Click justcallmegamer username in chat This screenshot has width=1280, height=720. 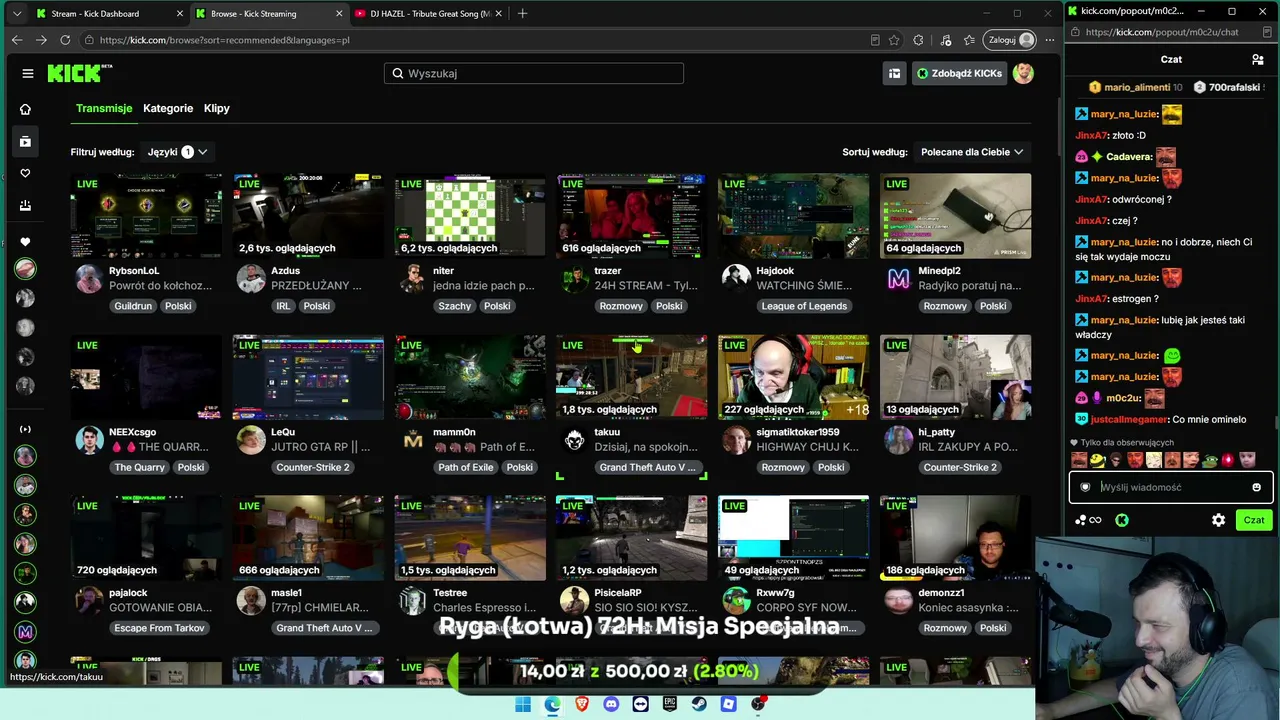(x=1129, y=420)
